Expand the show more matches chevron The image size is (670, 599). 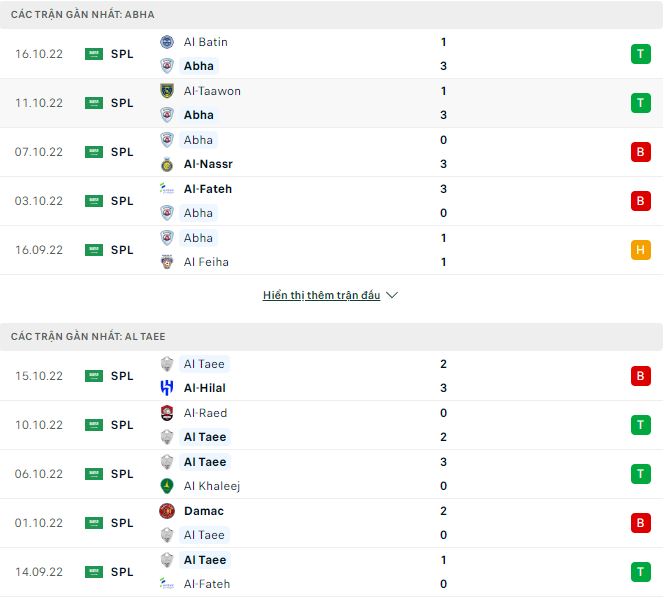pos(392,296)
